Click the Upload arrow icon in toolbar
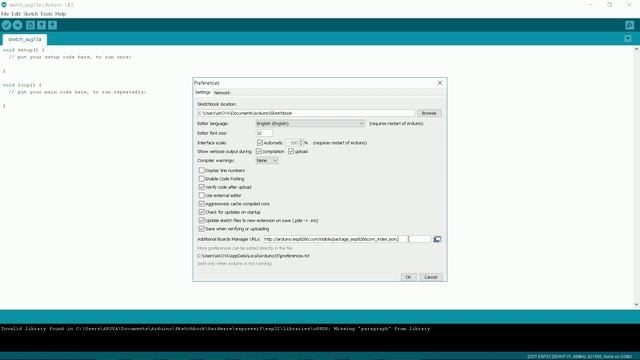Viewport: 640px width, 360px height. (18, 25)
